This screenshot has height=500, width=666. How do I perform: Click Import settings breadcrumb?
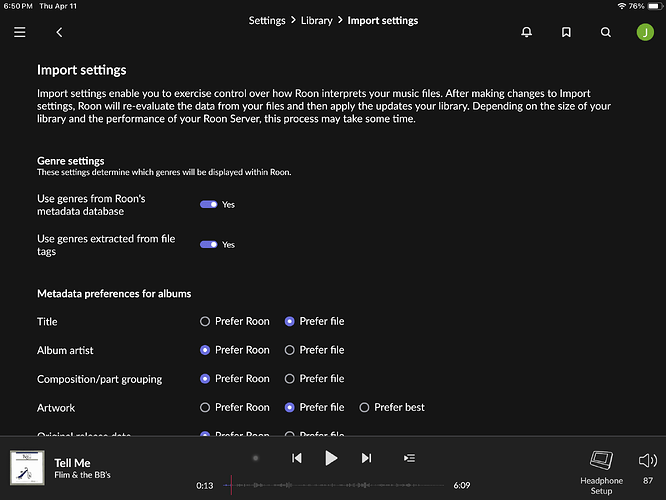[x=383, y=20]
